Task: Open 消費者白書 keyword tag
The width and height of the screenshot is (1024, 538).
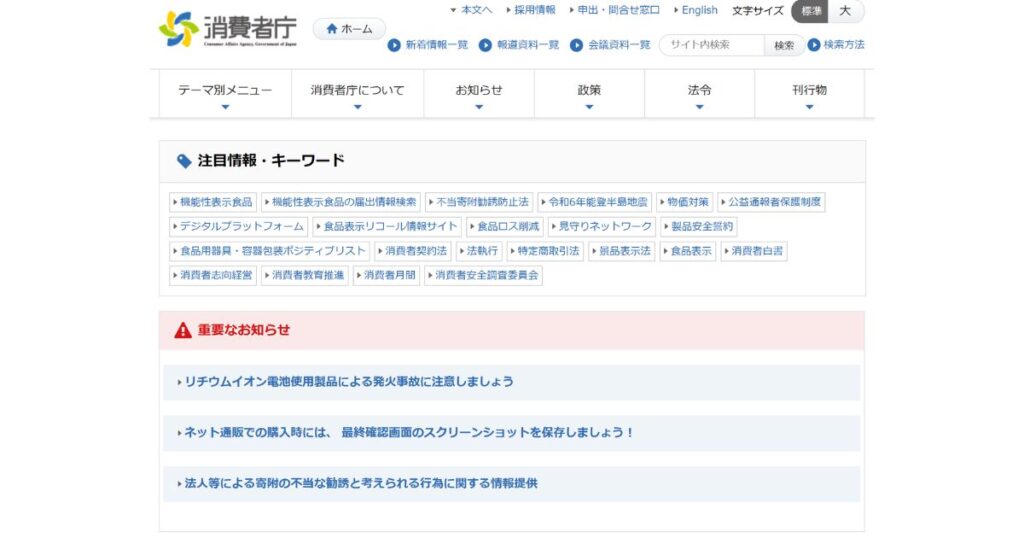Action: [x=754, y=251]
